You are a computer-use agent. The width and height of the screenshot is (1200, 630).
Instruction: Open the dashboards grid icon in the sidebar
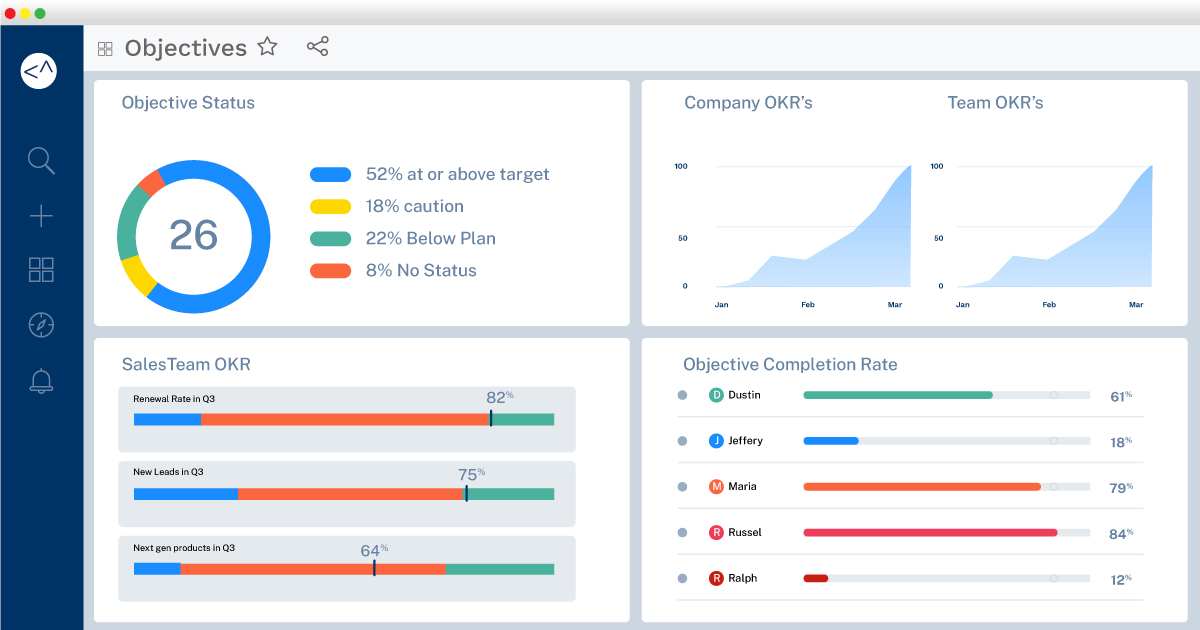(41, 269)
